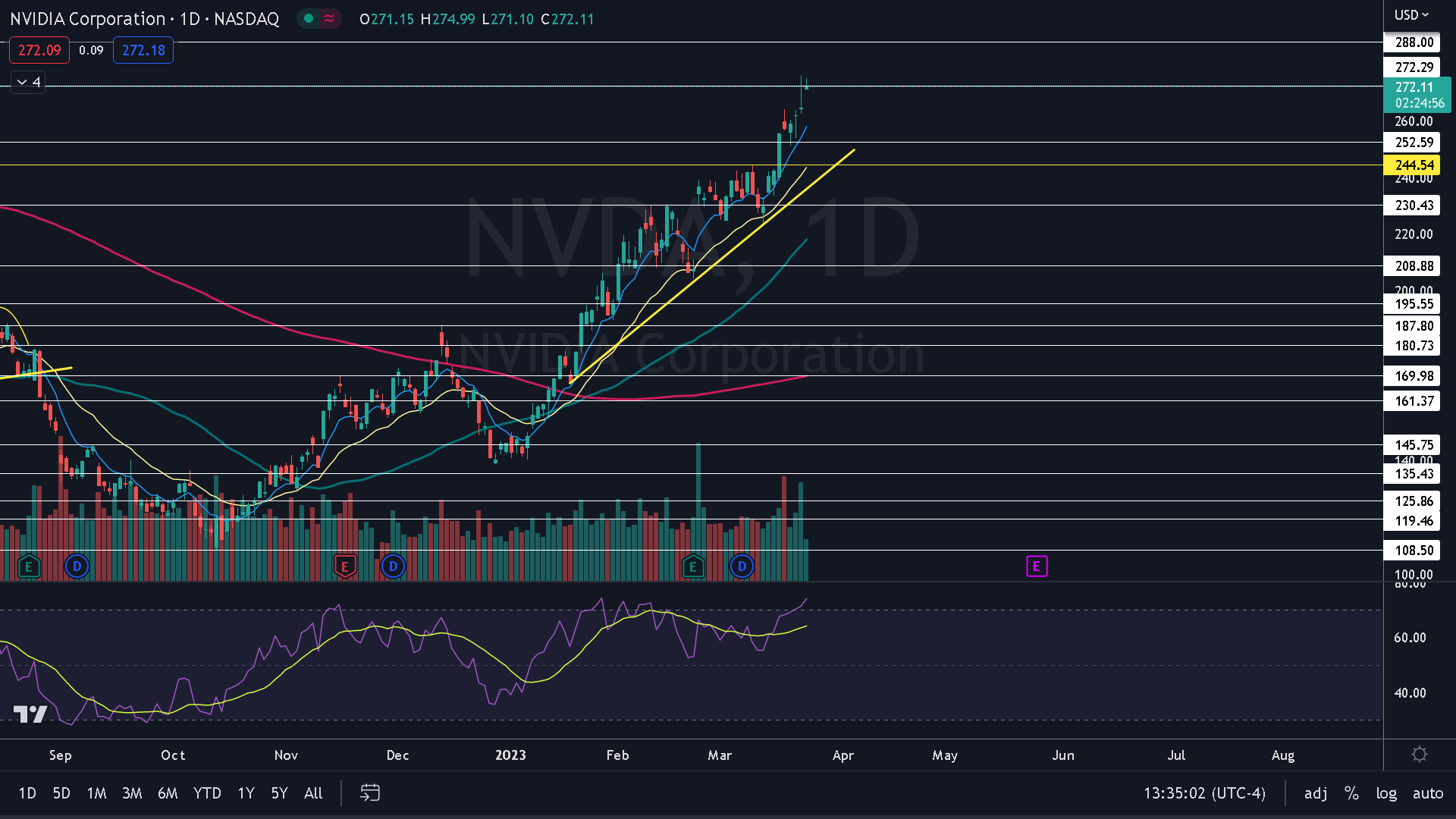Image resolution: width=1456 pixels, height=819 pixels.
Task: Toggle adj dividend adjustment
Action: (x=1316, y=793)
